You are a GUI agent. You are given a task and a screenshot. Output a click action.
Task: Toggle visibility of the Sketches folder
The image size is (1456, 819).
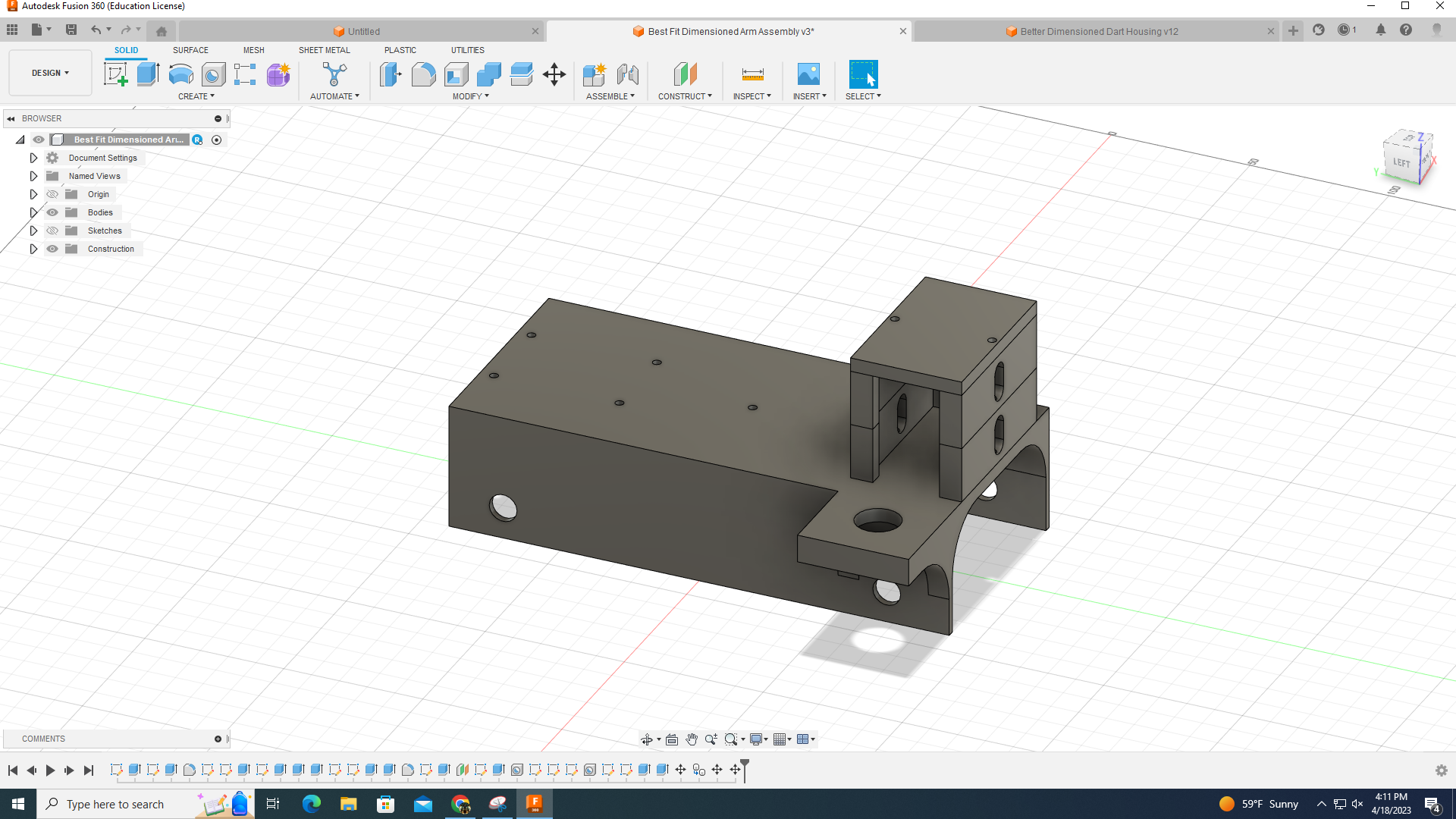coord(52,231)
